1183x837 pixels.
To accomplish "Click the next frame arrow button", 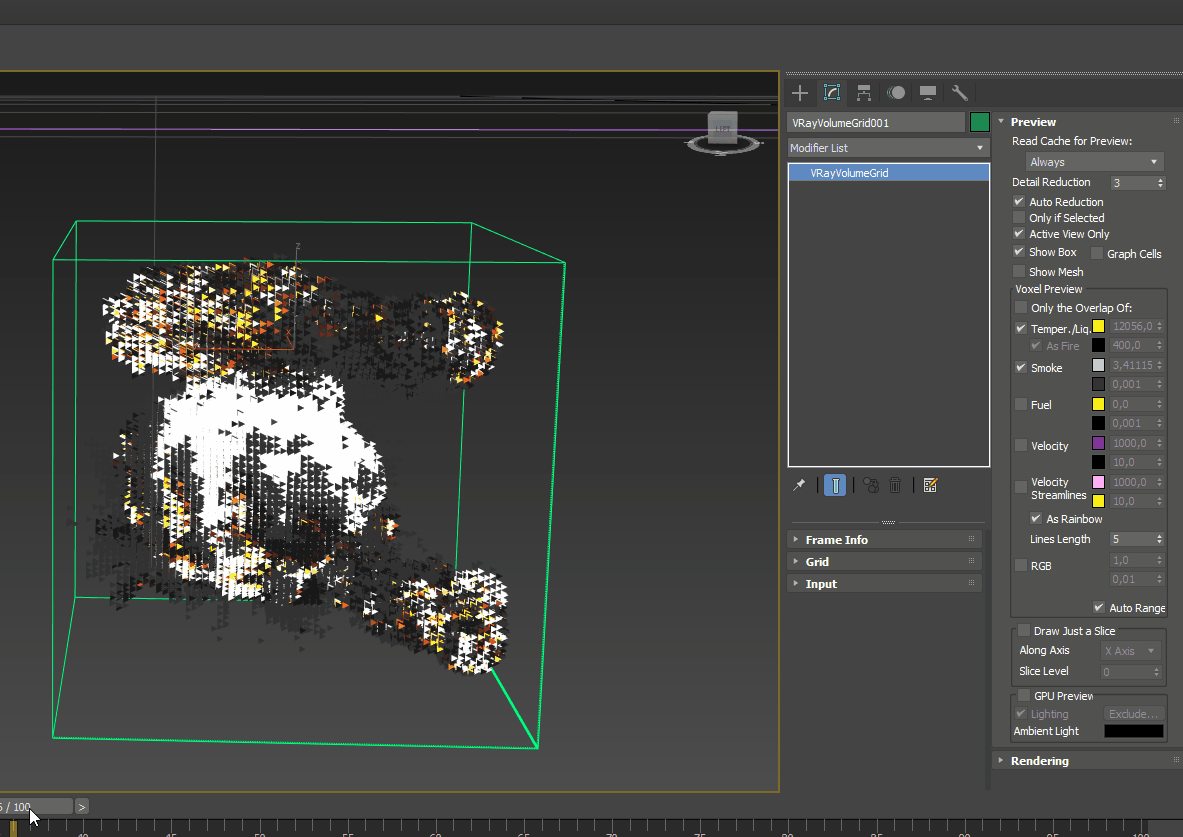I will (x=82, y=806).
